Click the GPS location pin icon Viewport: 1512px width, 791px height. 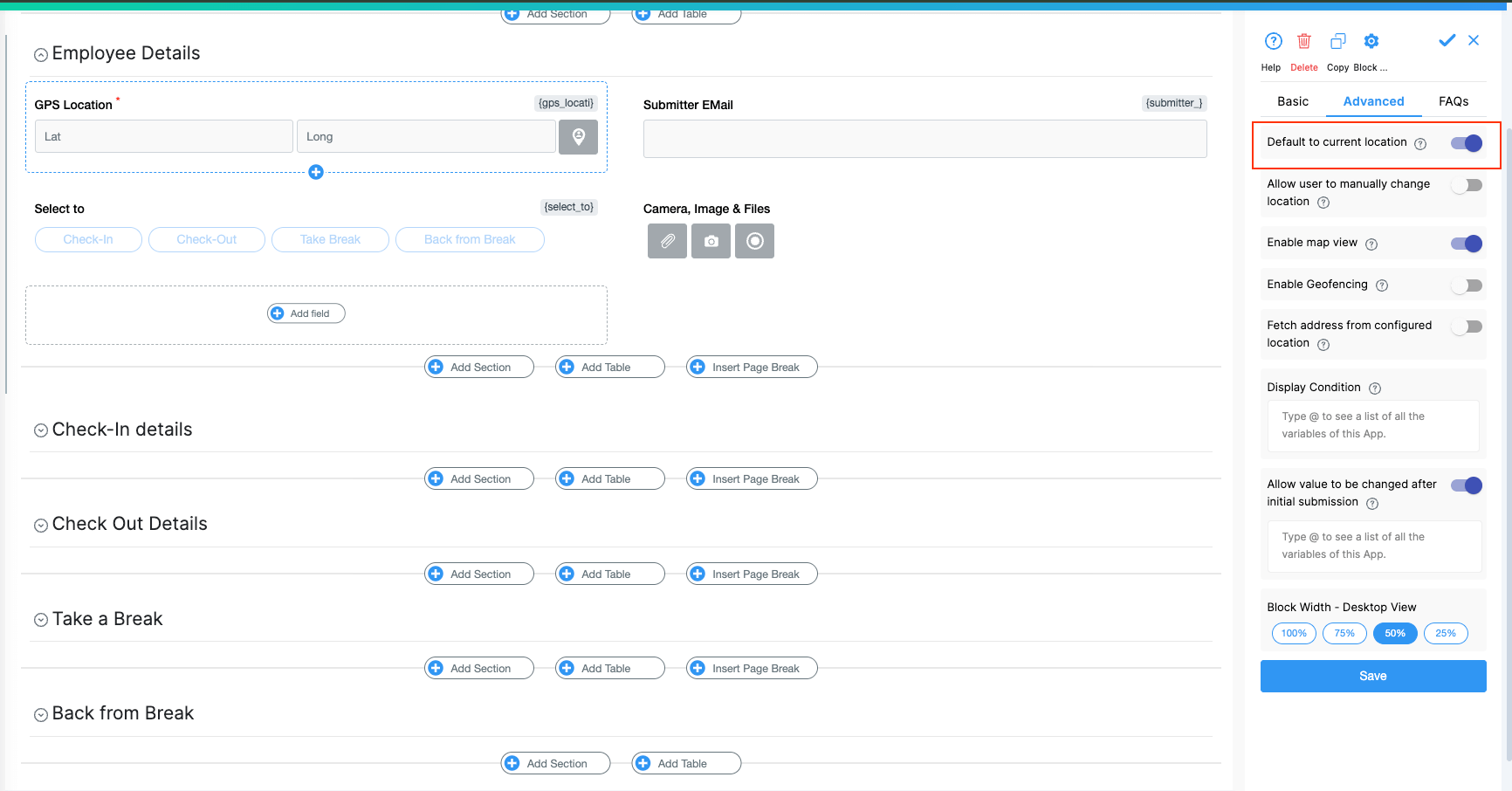coord(578,136)
